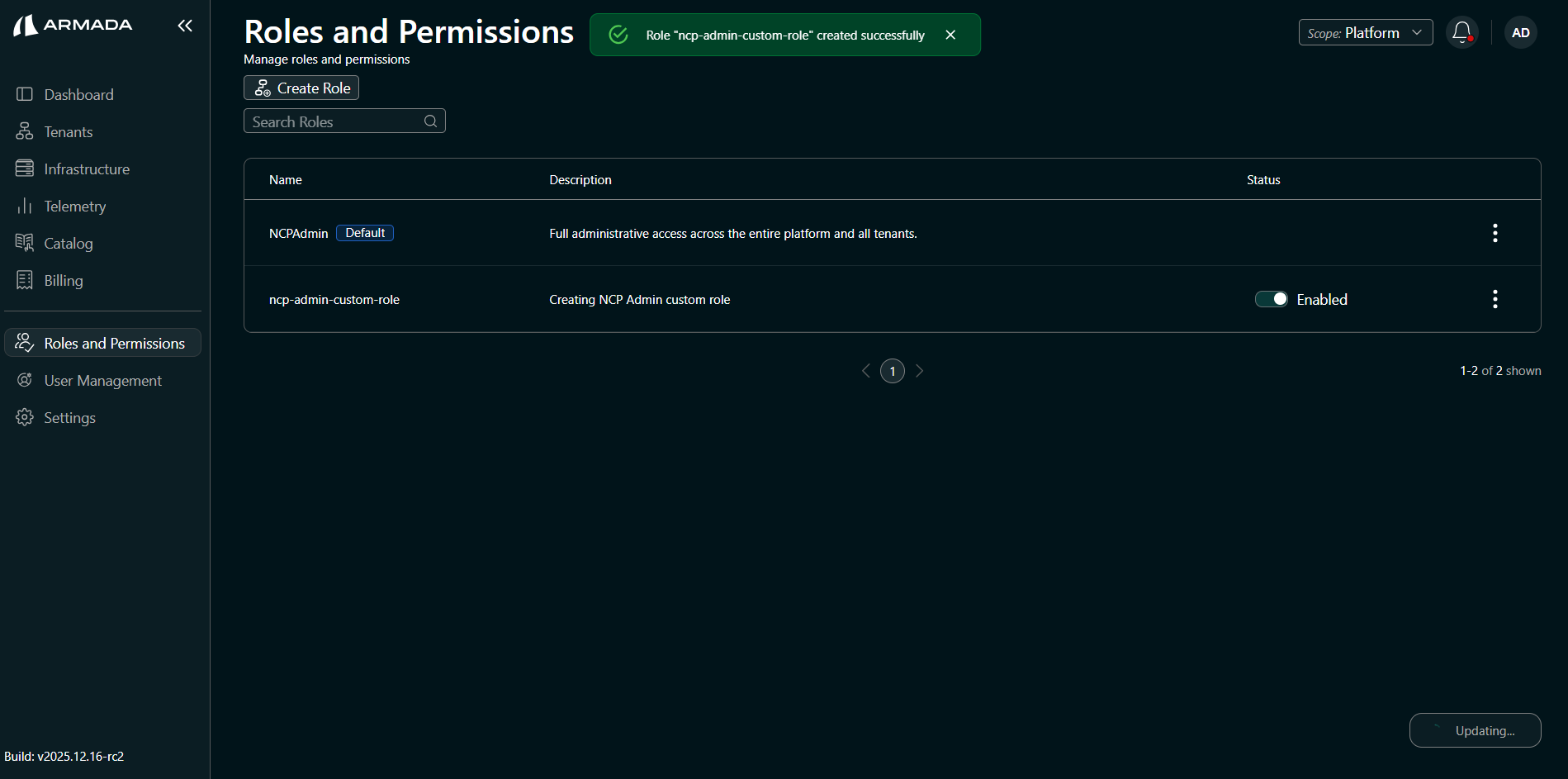The image size is (1568, 779).
Task: Go to next page of roles
Action: click(919, 371)
